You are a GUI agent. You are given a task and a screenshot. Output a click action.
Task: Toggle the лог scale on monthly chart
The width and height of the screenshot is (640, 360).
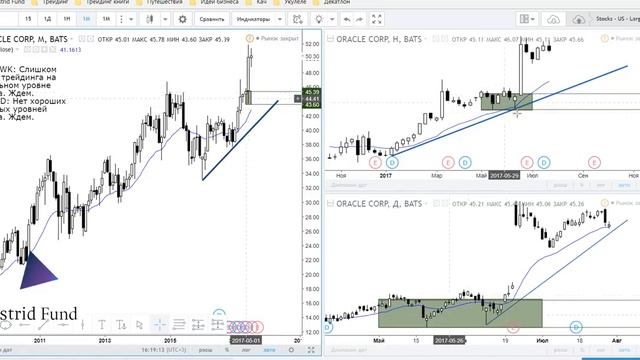tap(246, 350)
